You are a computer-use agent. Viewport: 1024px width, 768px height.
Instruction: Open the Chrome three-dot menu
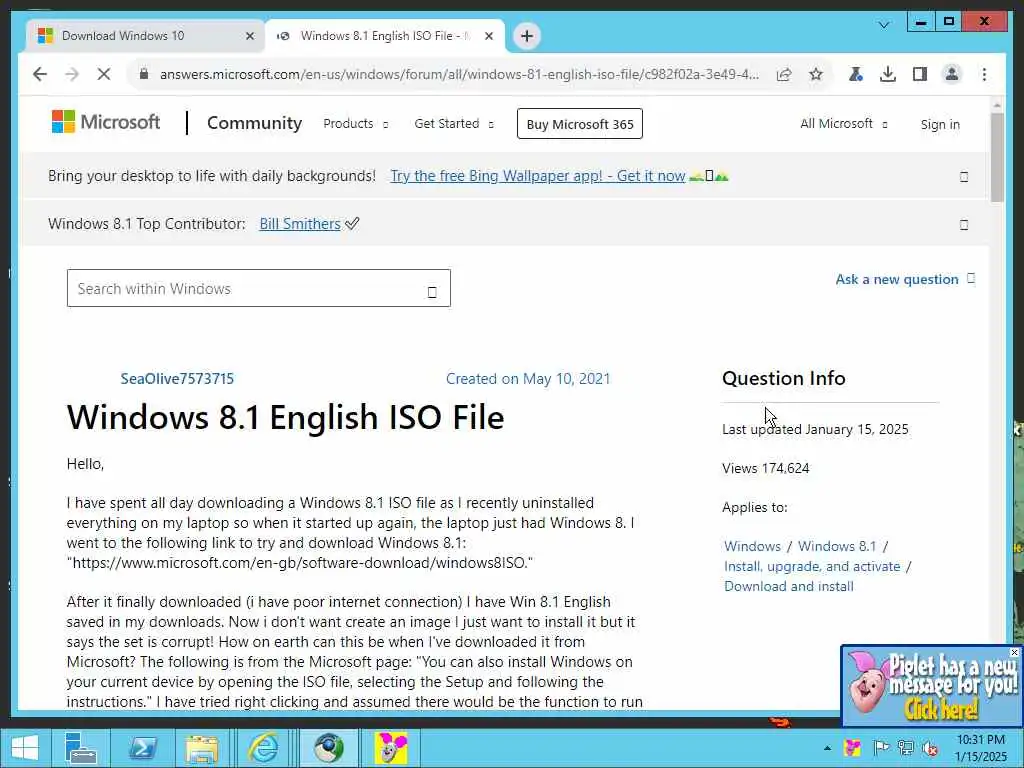[984, 74]
